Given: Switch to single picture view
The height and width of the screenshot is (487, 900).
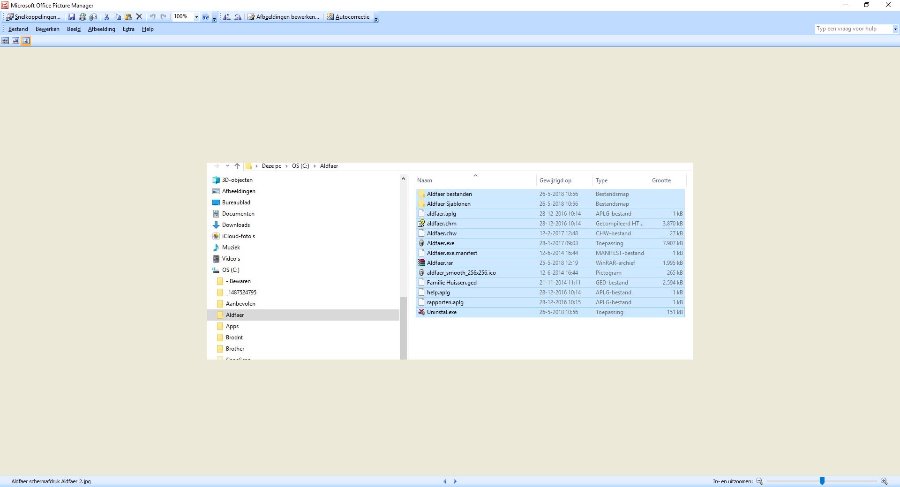Looking at the screenshot, I should click(x=25, y=41).
